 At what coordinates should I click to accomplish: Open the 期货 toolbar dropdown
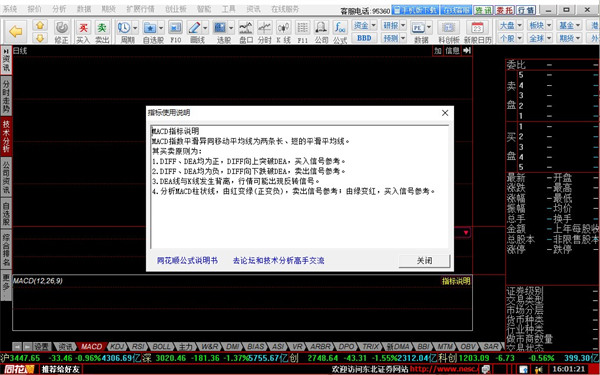(569, 38)
